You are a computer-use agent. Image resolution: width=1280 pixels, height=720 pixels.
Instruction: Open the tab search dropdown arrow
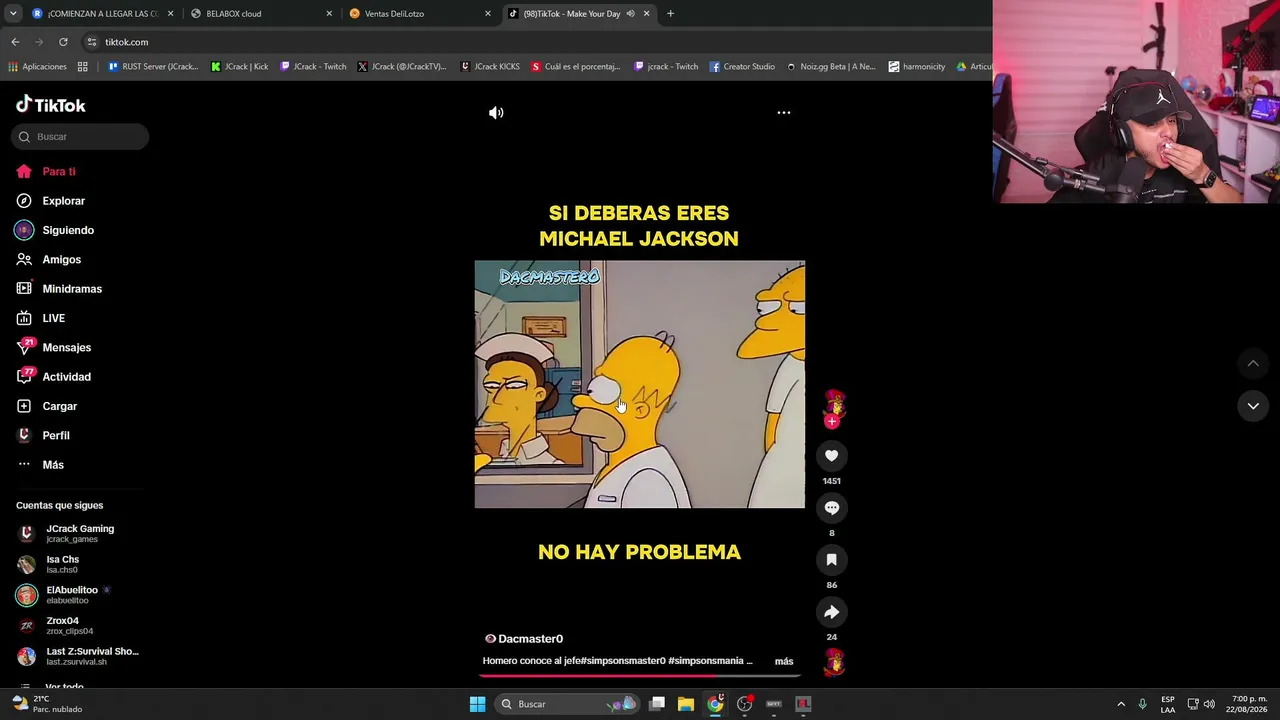[x=13, y=14]
